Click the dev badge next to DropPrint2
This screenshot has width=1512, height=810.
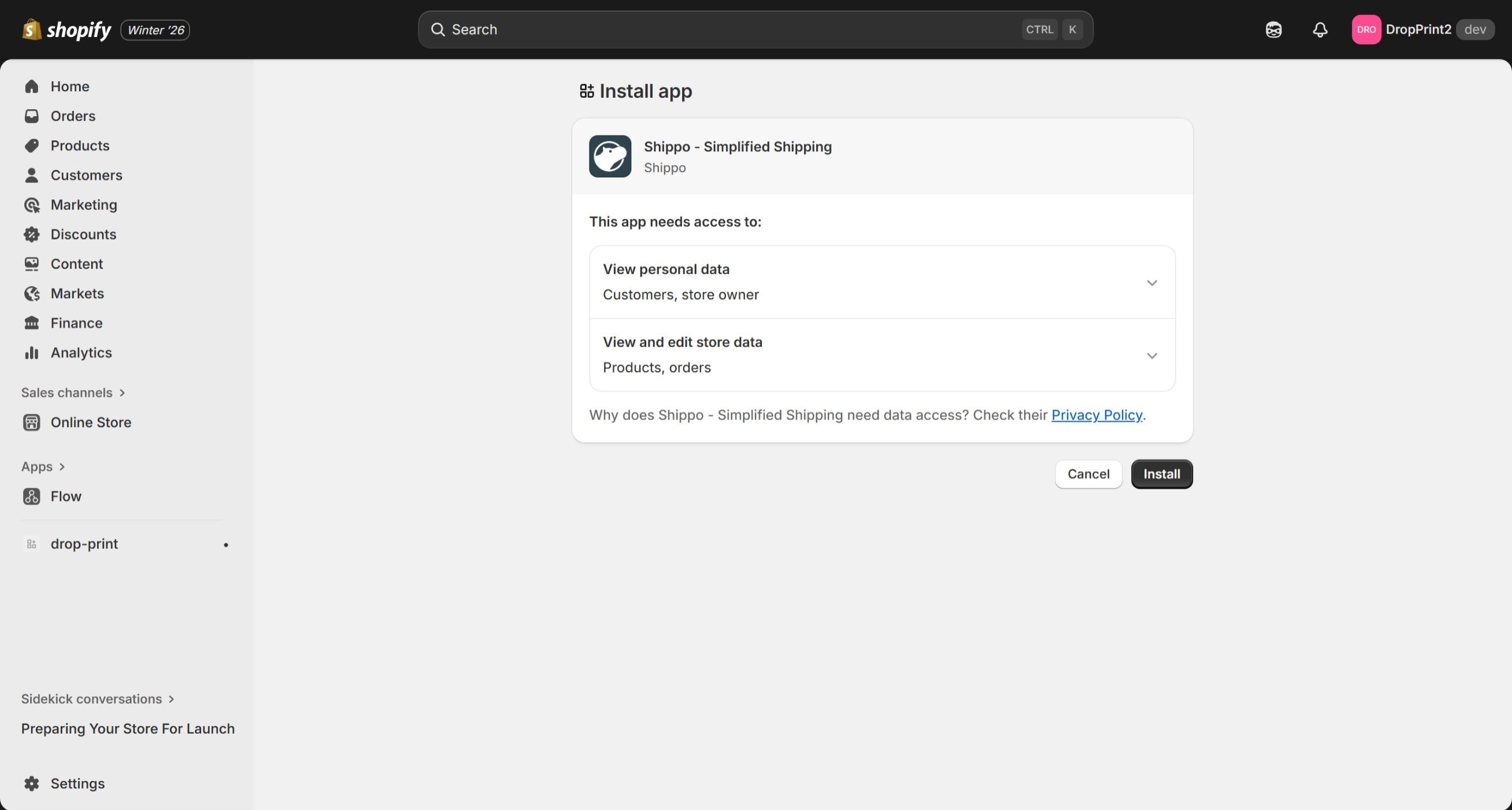(x=1475, y=29)
